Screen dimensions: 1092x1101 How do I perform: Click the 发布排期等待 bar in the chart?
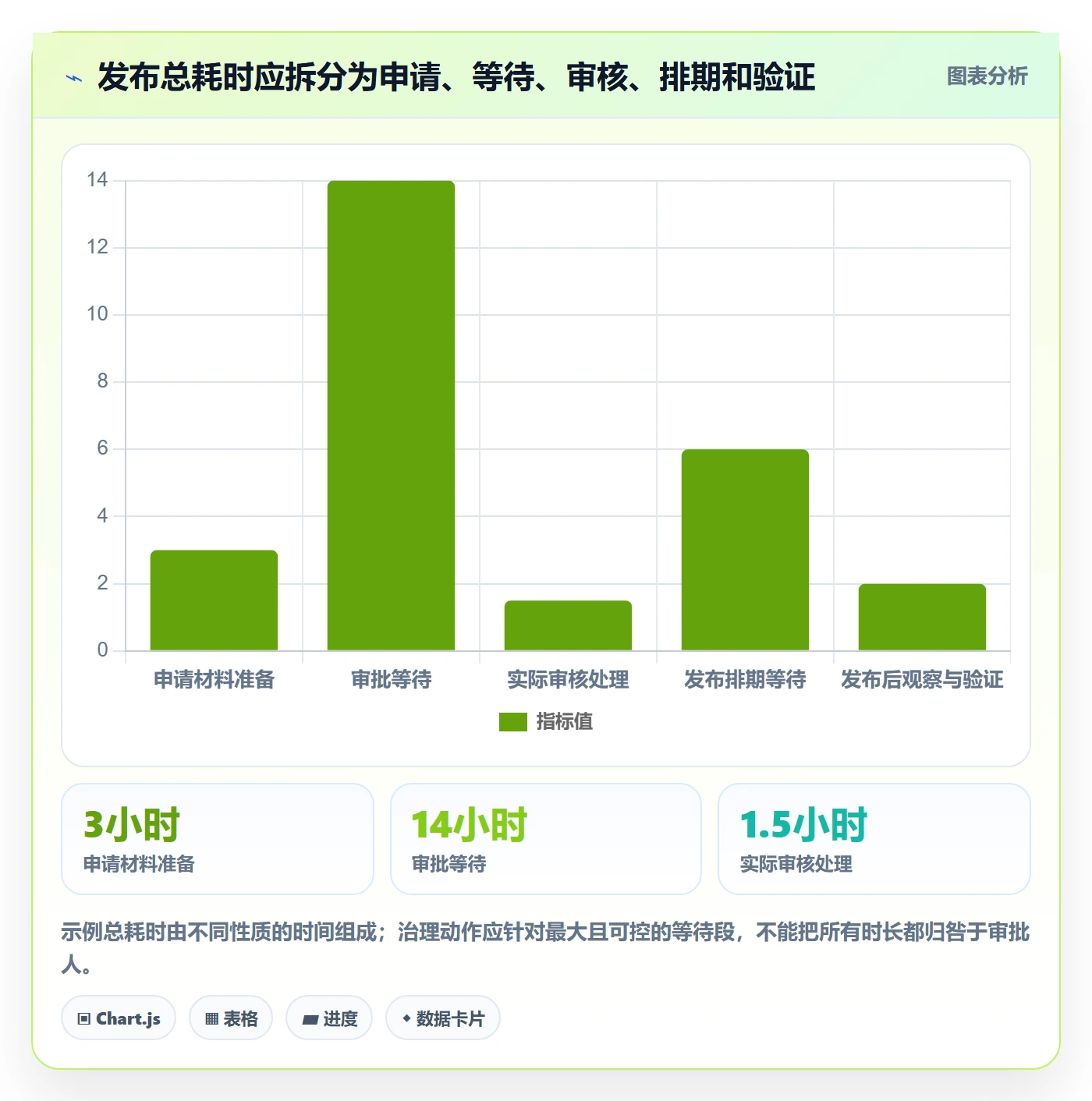tap(745, 550)
